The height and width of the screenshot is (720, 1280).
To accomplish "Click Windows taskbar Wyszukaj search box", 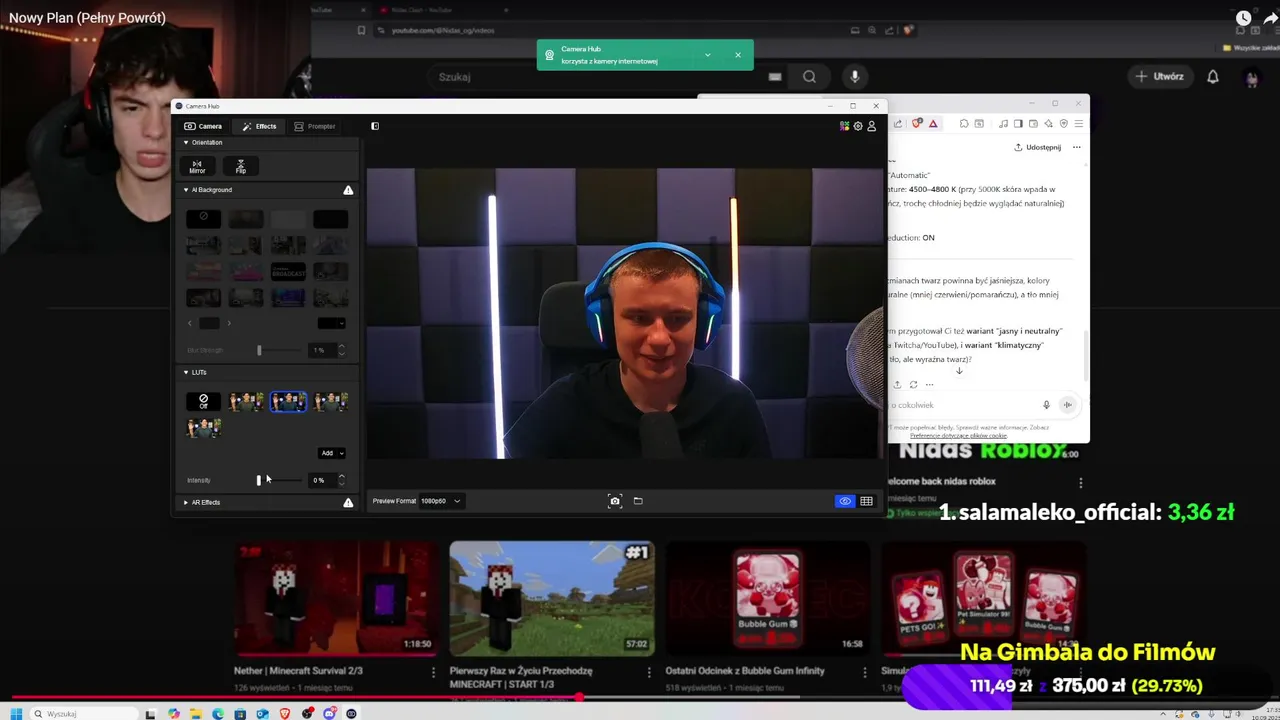I will coord(85,714).
